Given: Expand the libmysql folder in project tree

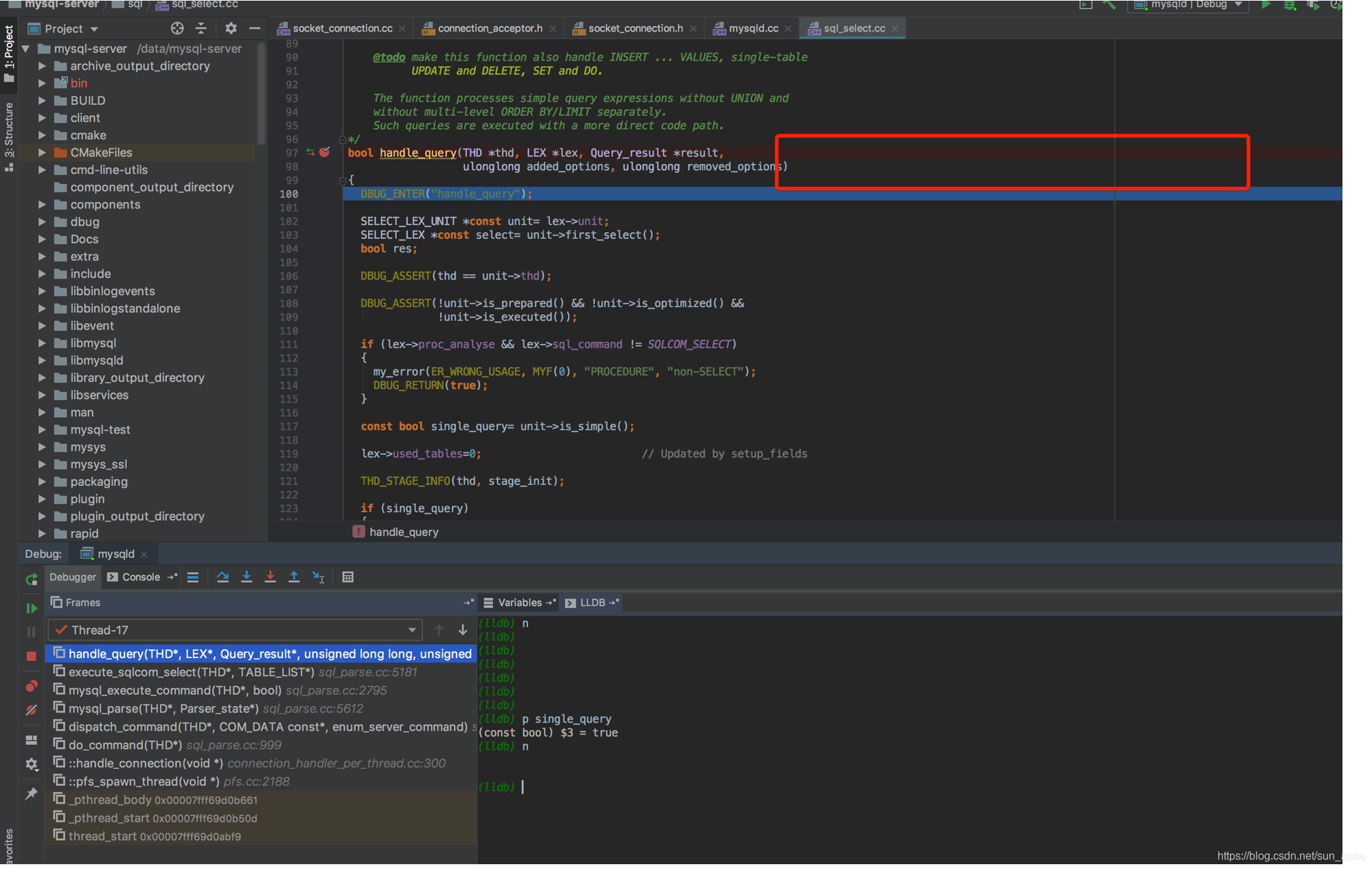Looking at the screenshot, I should (x=42, y=343).
